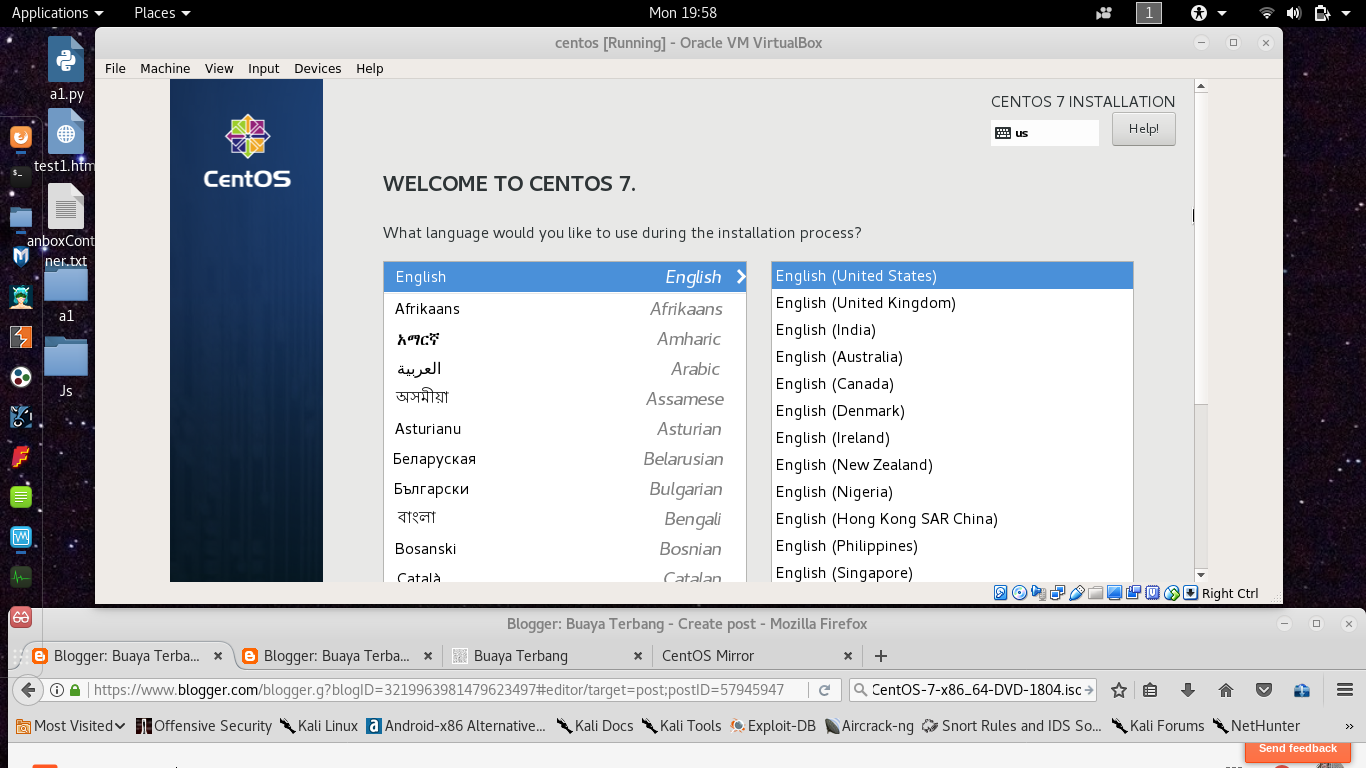The width and height of the screenshot is (1366, 768).
Task: Click the USB devices icon in VirtualBox status bar
Action: (1077, 593)
